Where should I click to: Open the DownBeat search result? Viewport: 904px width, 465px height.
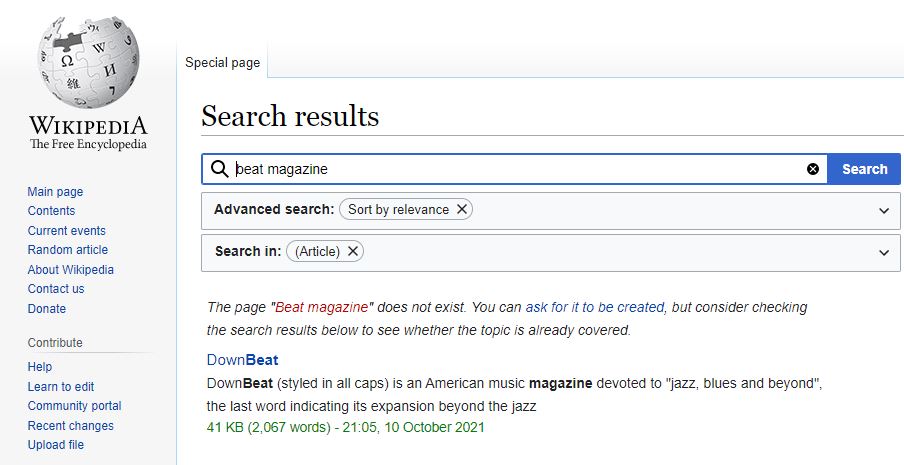[243, 360]
